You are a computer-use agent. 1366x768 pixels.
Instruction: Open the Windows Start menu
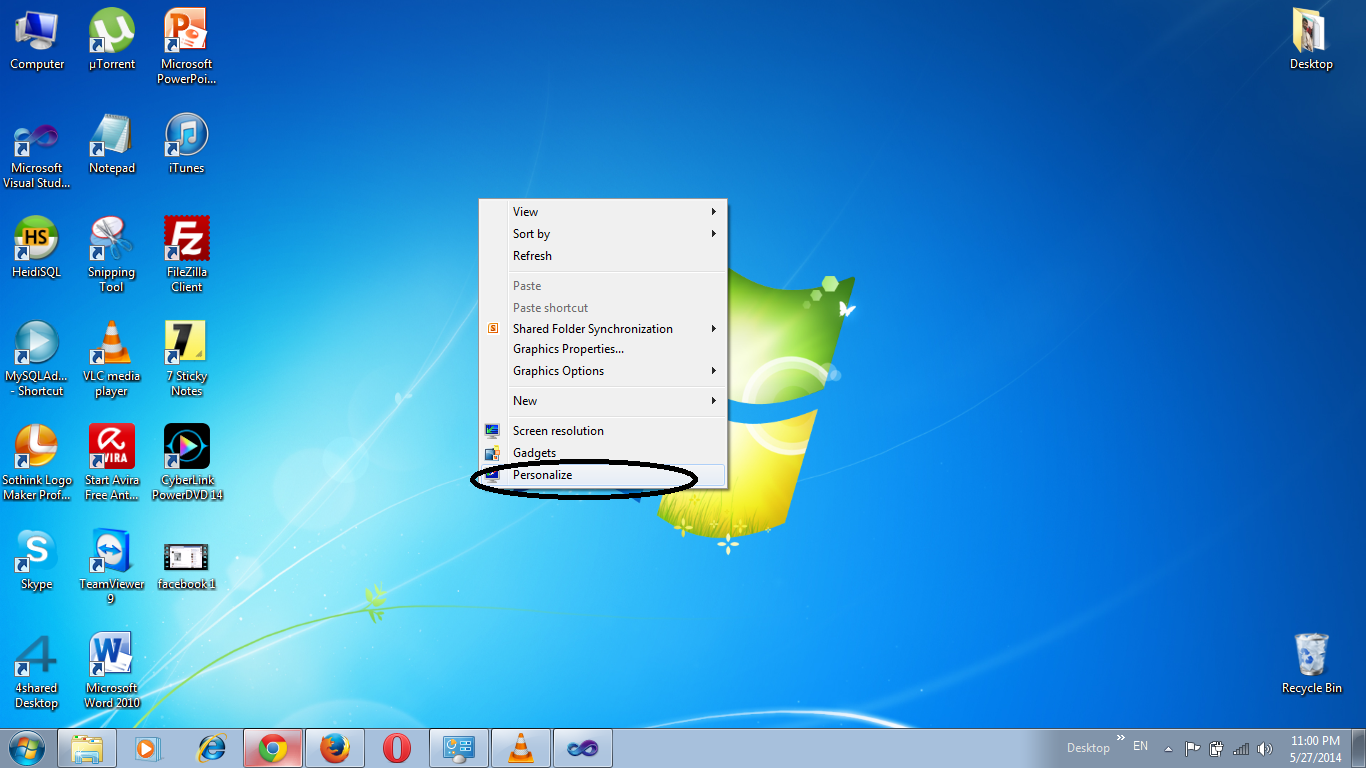(x=27, y=748)
